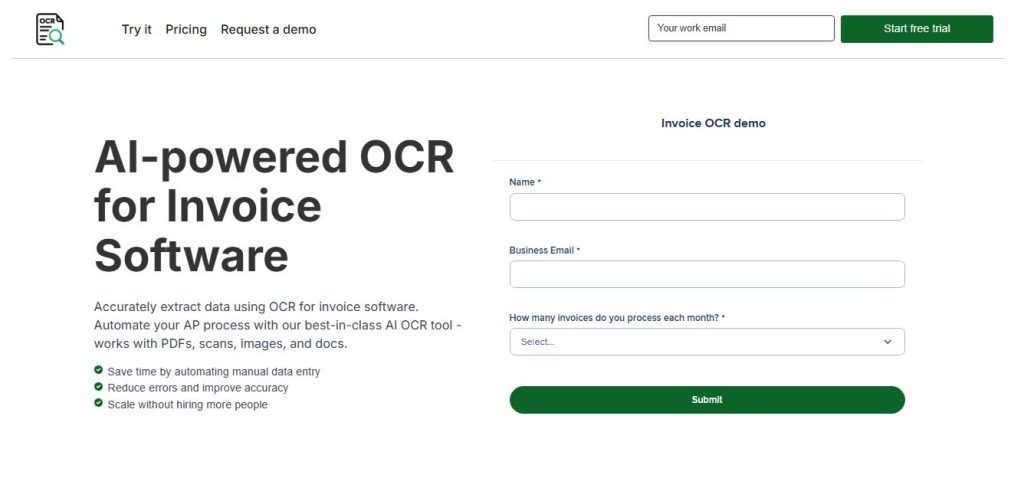Click the OCR document logo icon
Image resolution: width=1024 pixels, height=488 pixels.
click(x=49, y=29)
